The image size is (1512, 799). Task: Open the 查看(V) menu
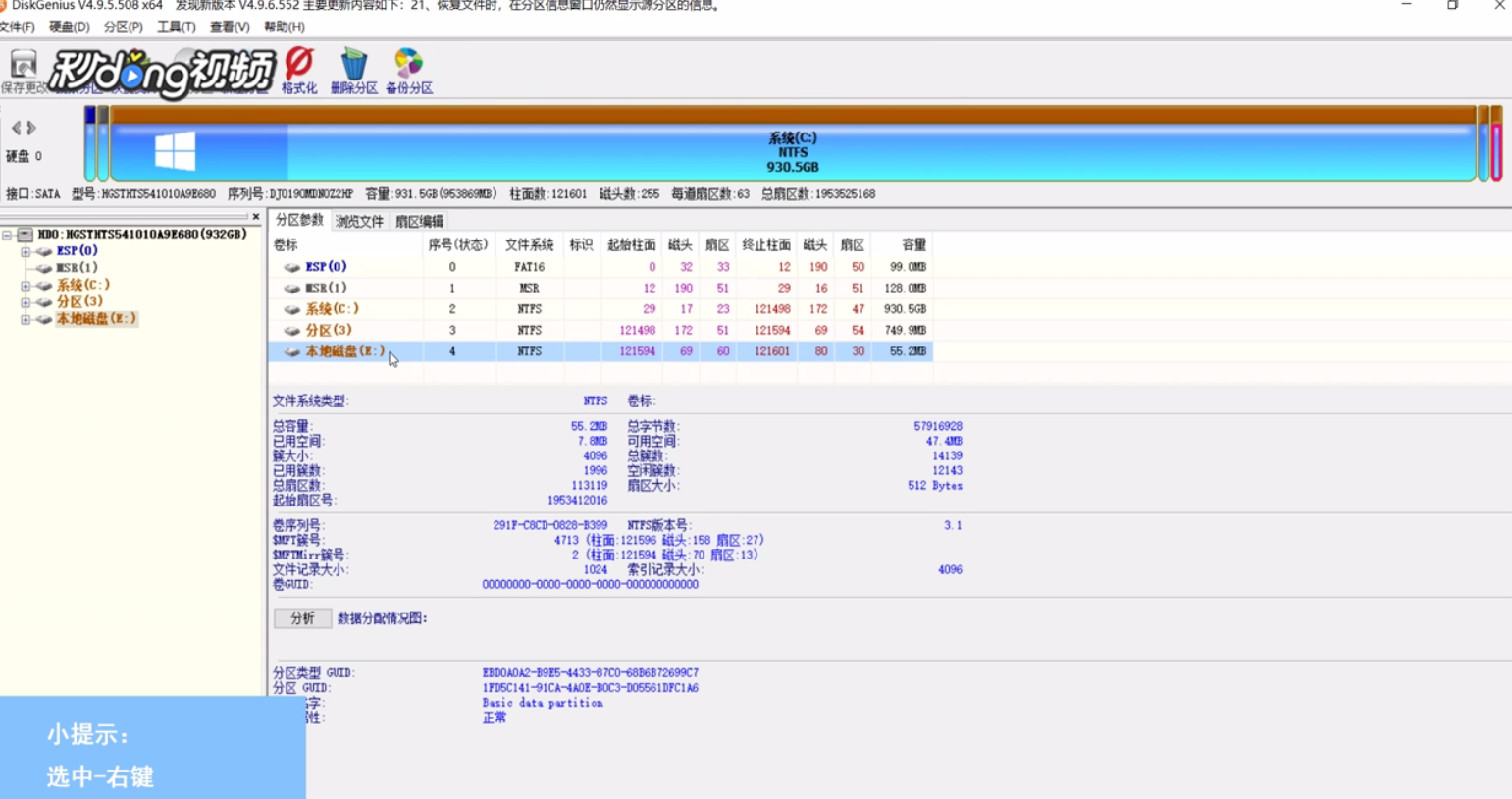229,27
